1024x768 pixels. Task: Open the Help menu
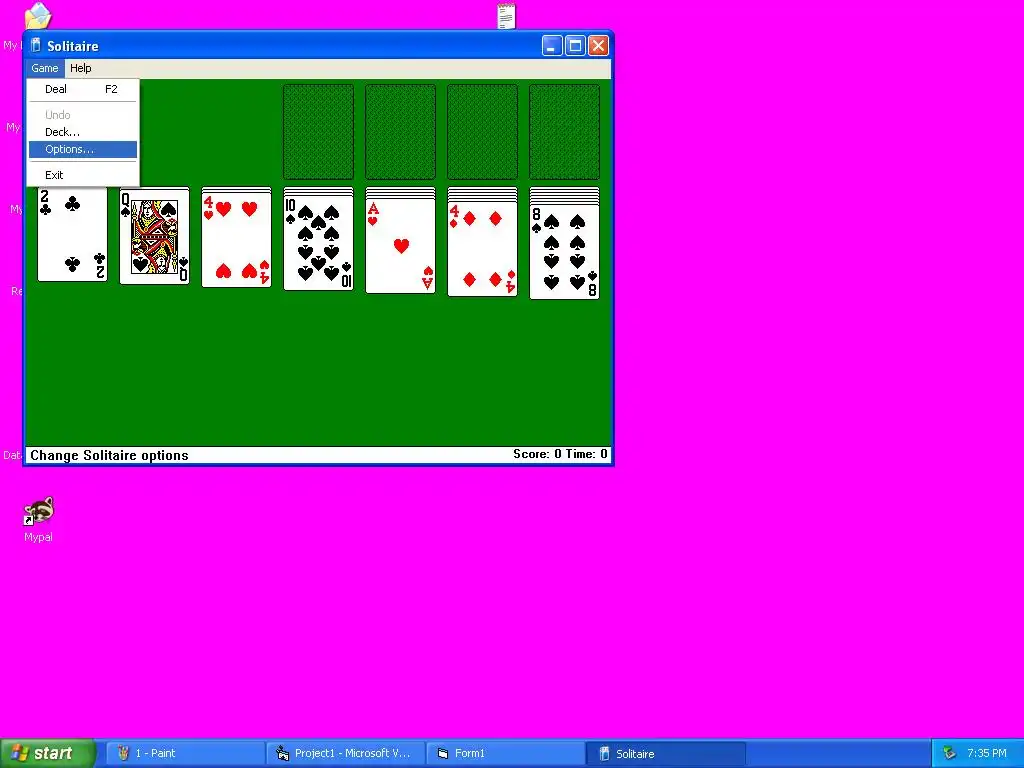tap(81, 68)
